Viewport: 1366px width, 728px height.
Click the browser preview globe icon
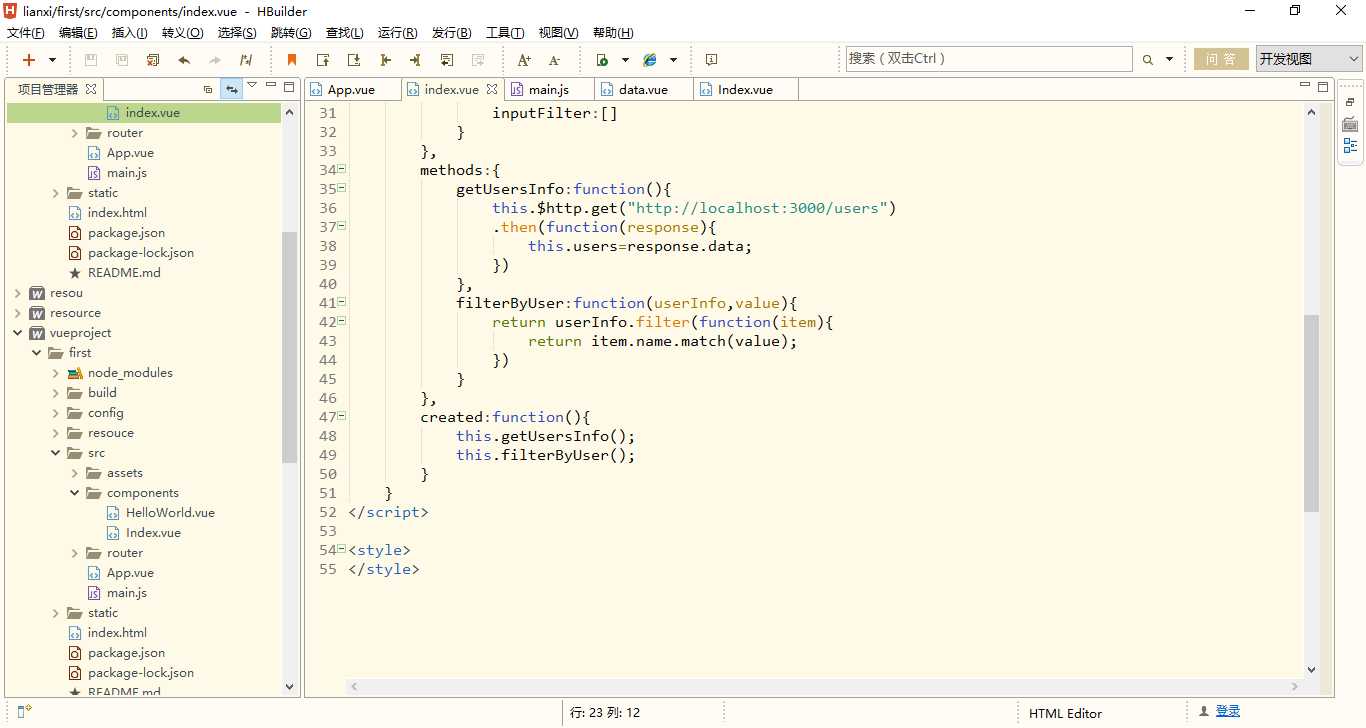[x=650, y=60]
